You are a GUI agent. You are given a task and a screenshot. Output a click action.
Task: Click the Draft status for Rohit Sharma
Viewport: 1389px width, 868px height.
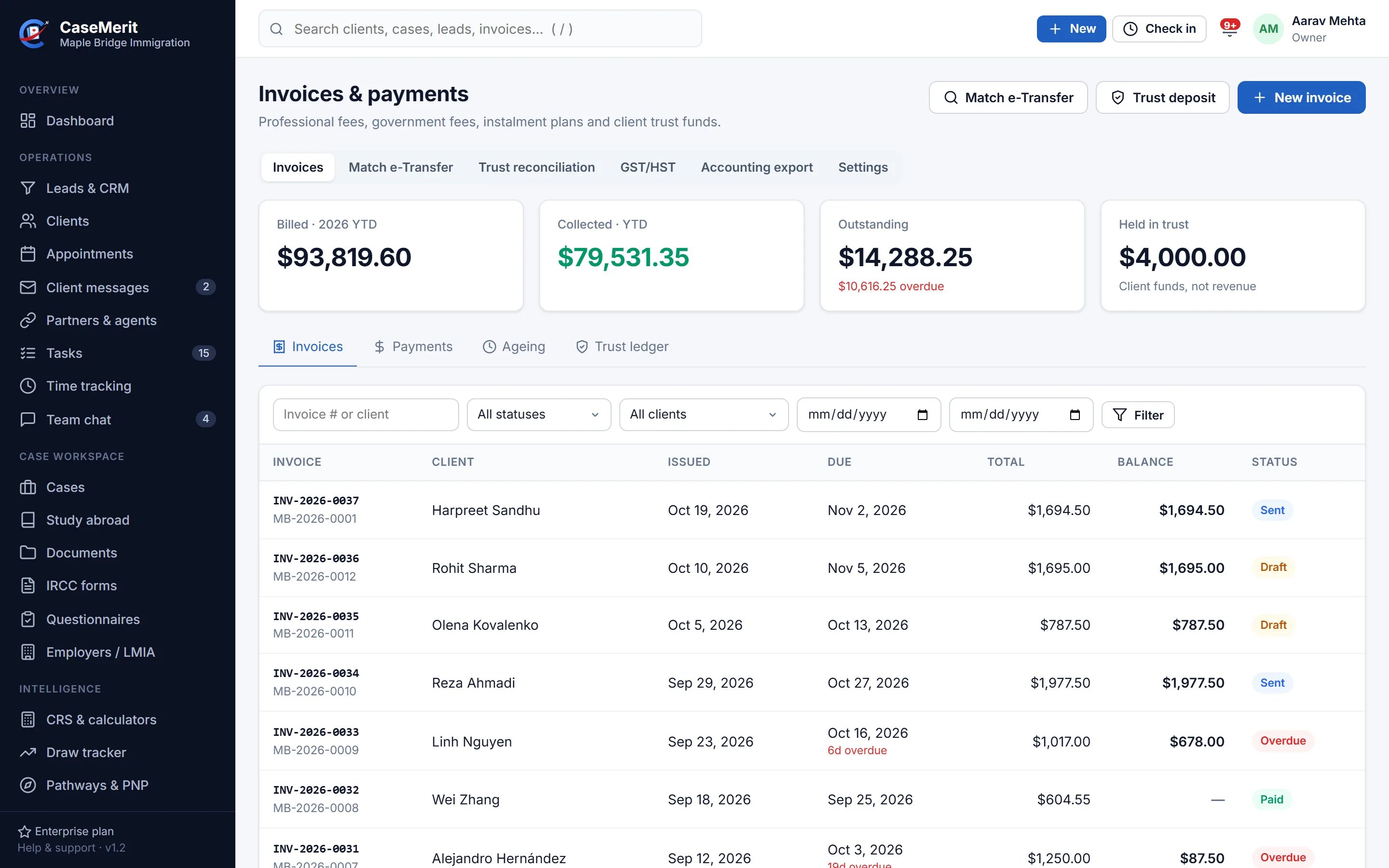point(1273,567)
